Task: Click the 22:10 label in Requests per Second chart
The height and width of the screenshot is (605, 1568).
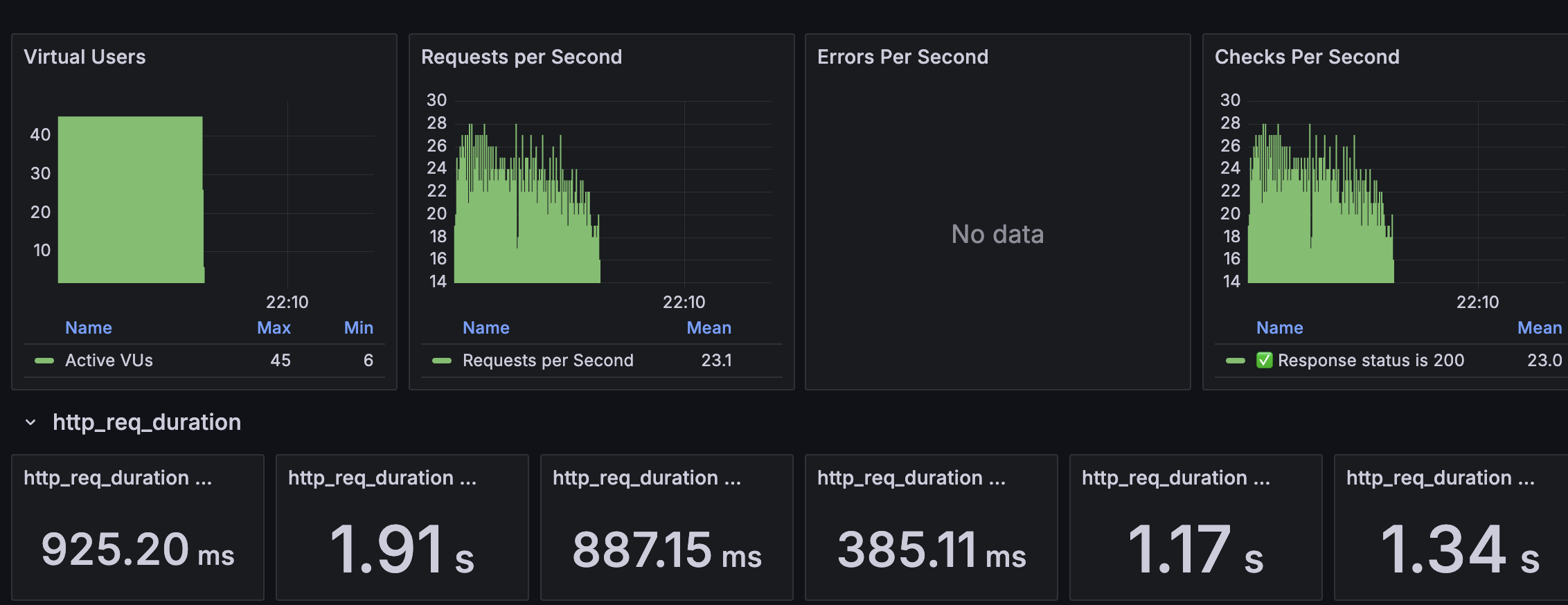Action: coord(684,302)
